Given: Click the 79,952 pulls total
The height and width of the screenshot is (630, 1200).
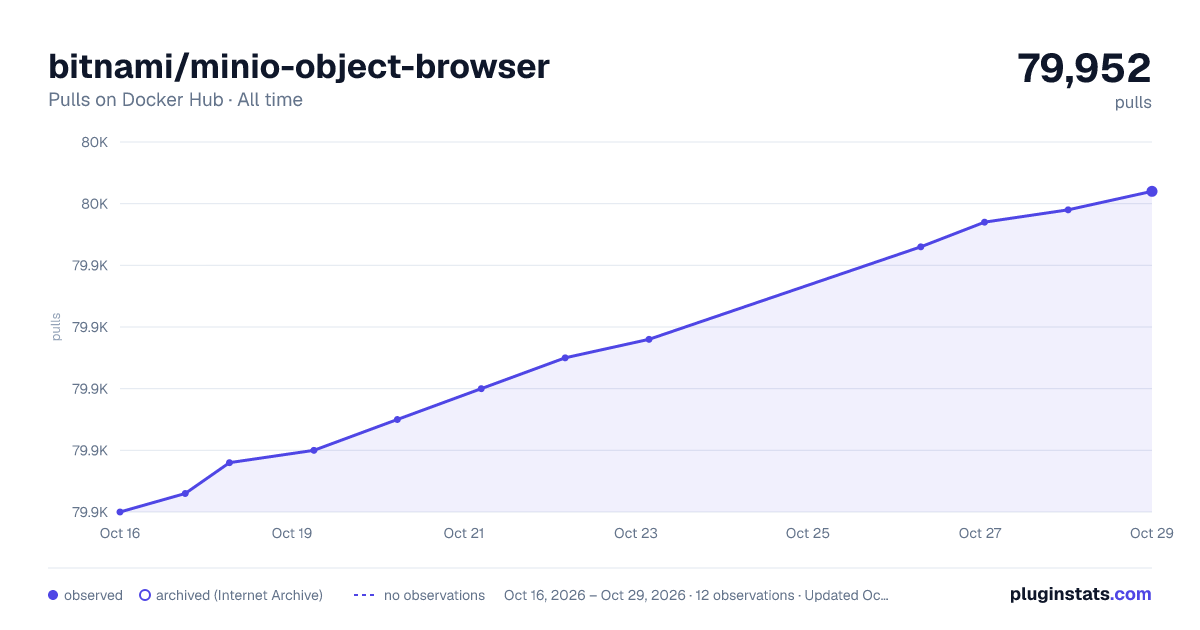Looking at the screenshot, I should tap(1084, 68).
